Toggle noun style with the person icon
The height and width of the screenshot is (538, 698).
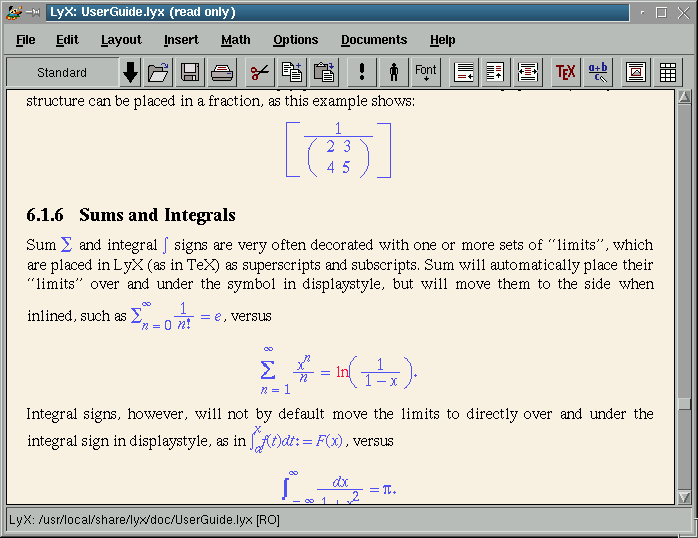click(x=393, y=72)
